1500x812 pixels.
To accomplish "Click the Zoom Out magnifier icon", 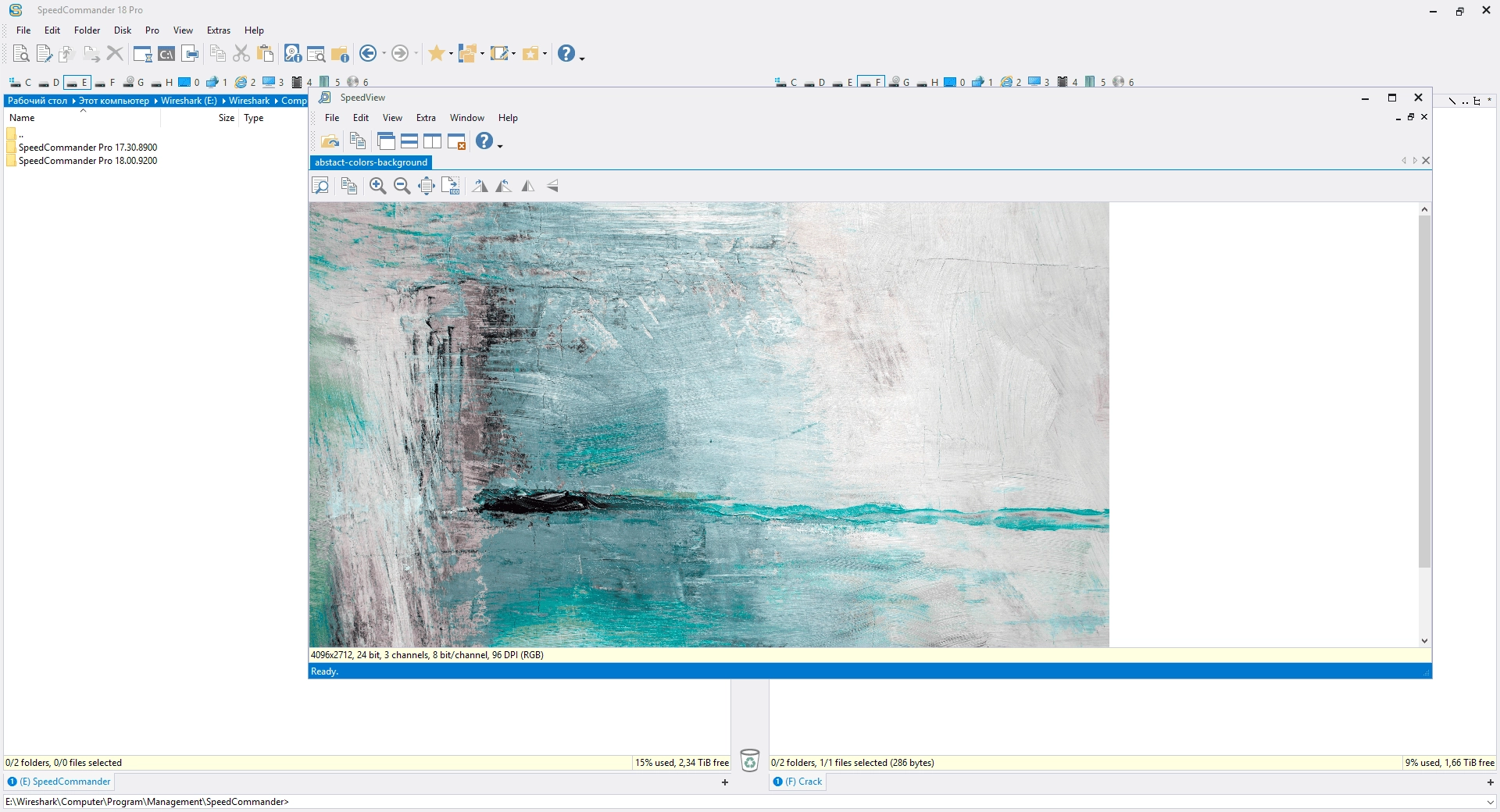I will [x=402, y=186].
